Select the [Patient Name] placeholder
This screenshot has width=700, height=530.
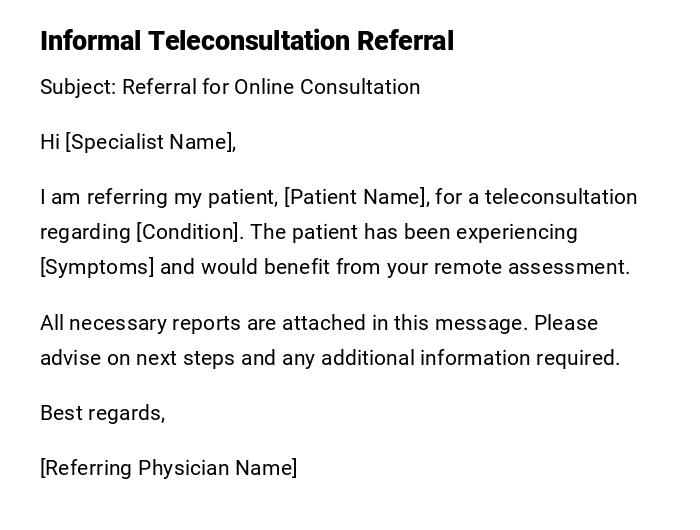356,197
